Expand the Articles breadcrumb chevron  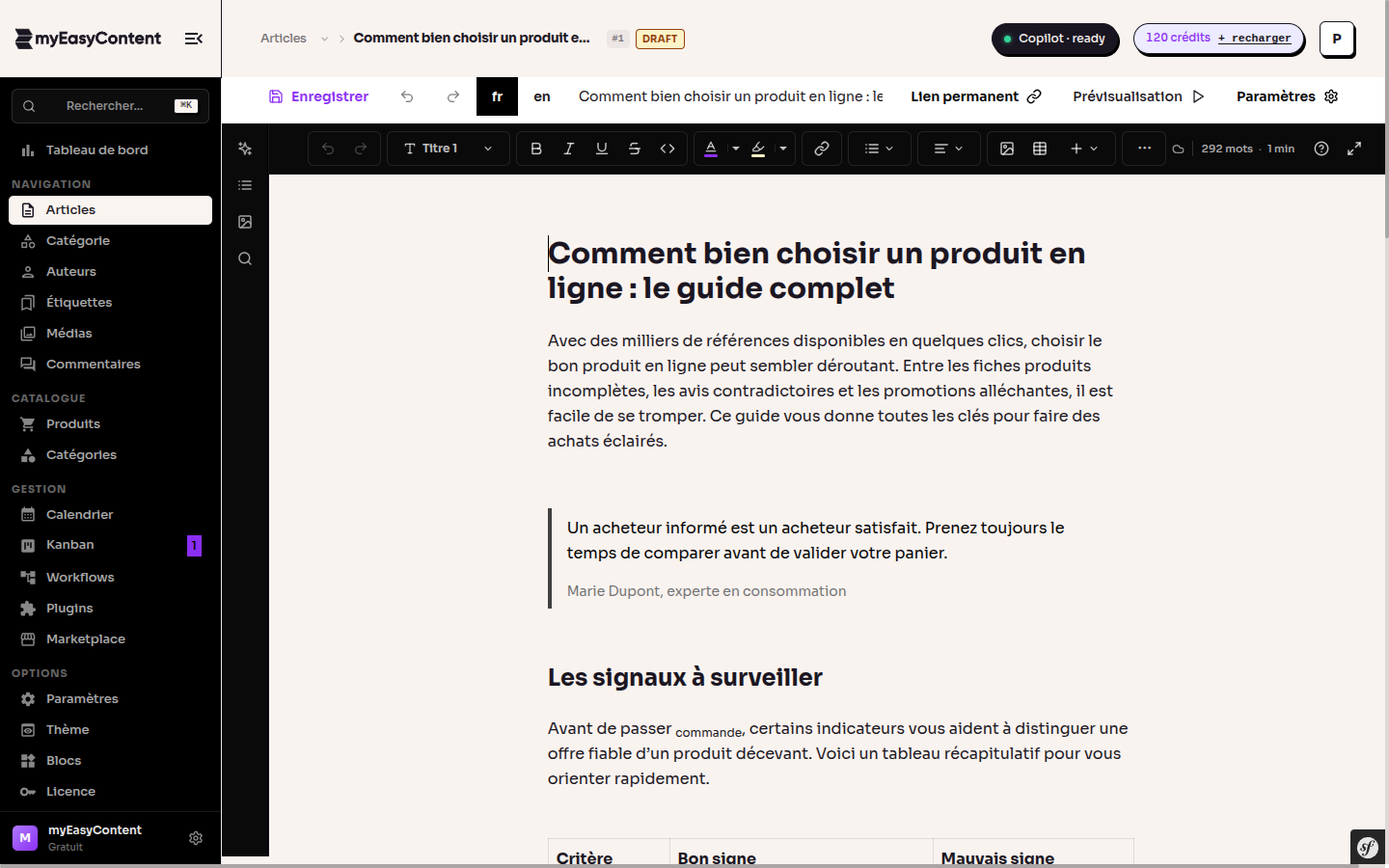(x=325, y=39)
